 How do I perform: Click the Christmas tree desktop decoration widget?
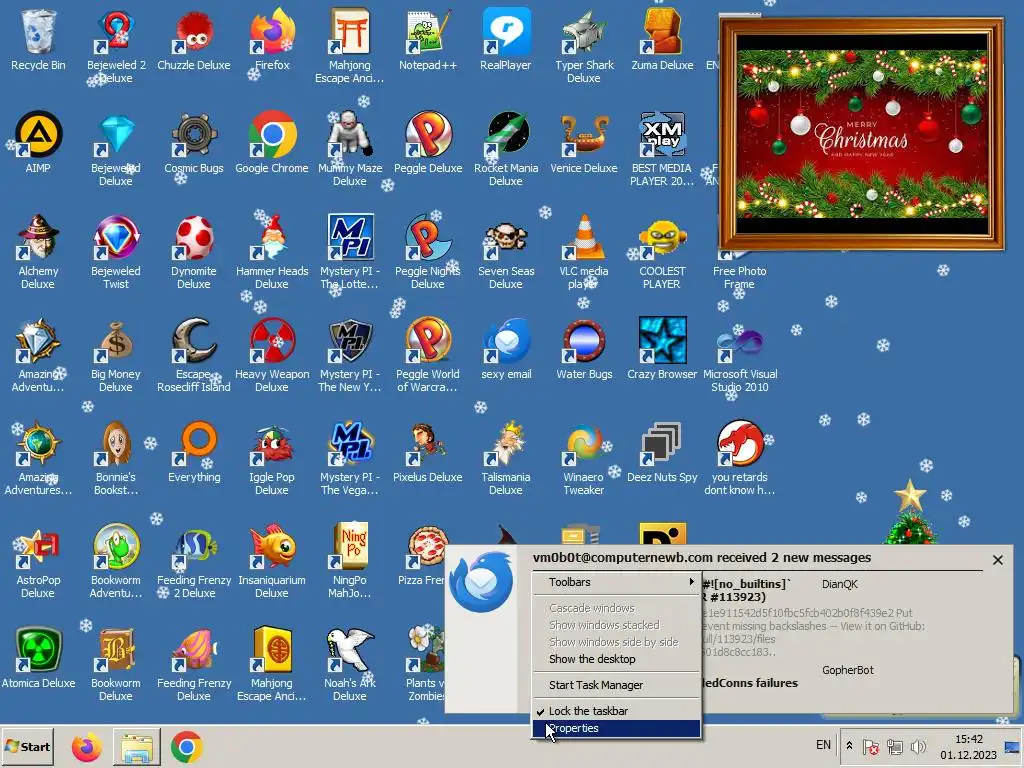coord(910,513)
